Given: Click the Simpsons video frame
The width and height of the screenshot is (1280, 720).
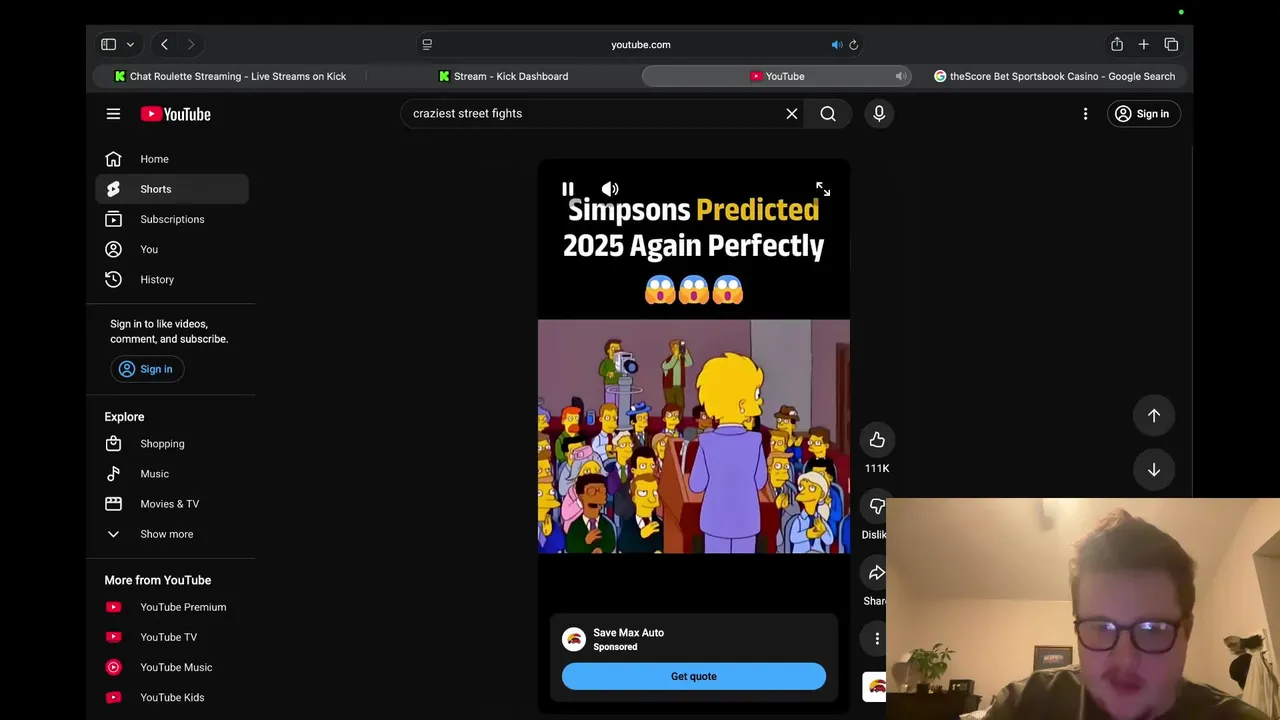Looking at the screenshot, I should [694, 436].
